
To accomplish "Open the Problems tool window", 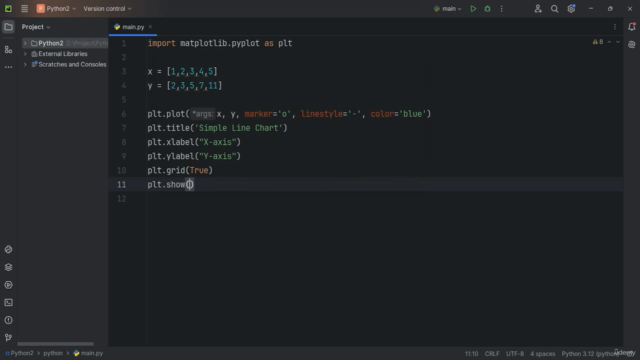I will coord(8,320).
